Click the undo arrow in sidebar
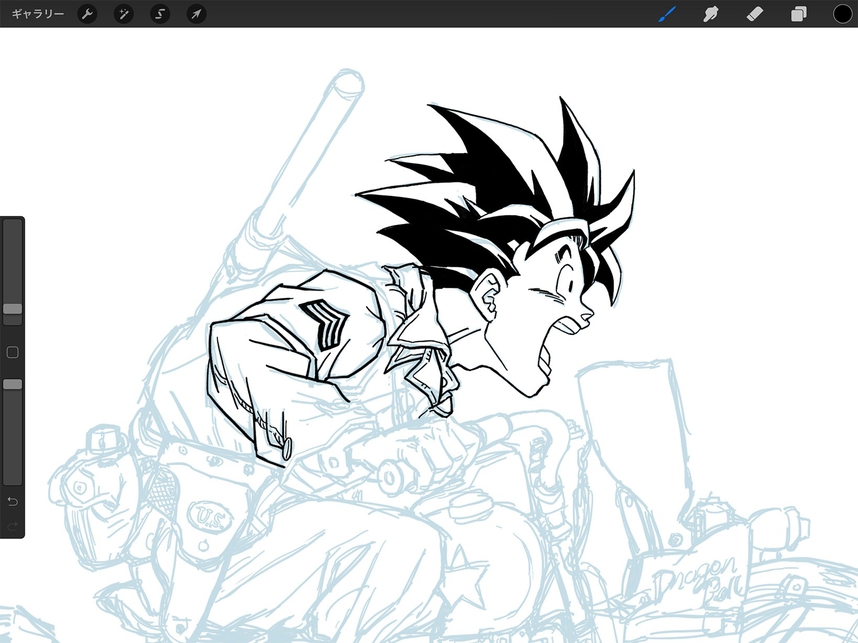Image resolution: width=858 pixels, height=643 pixels. click(13, 500)
